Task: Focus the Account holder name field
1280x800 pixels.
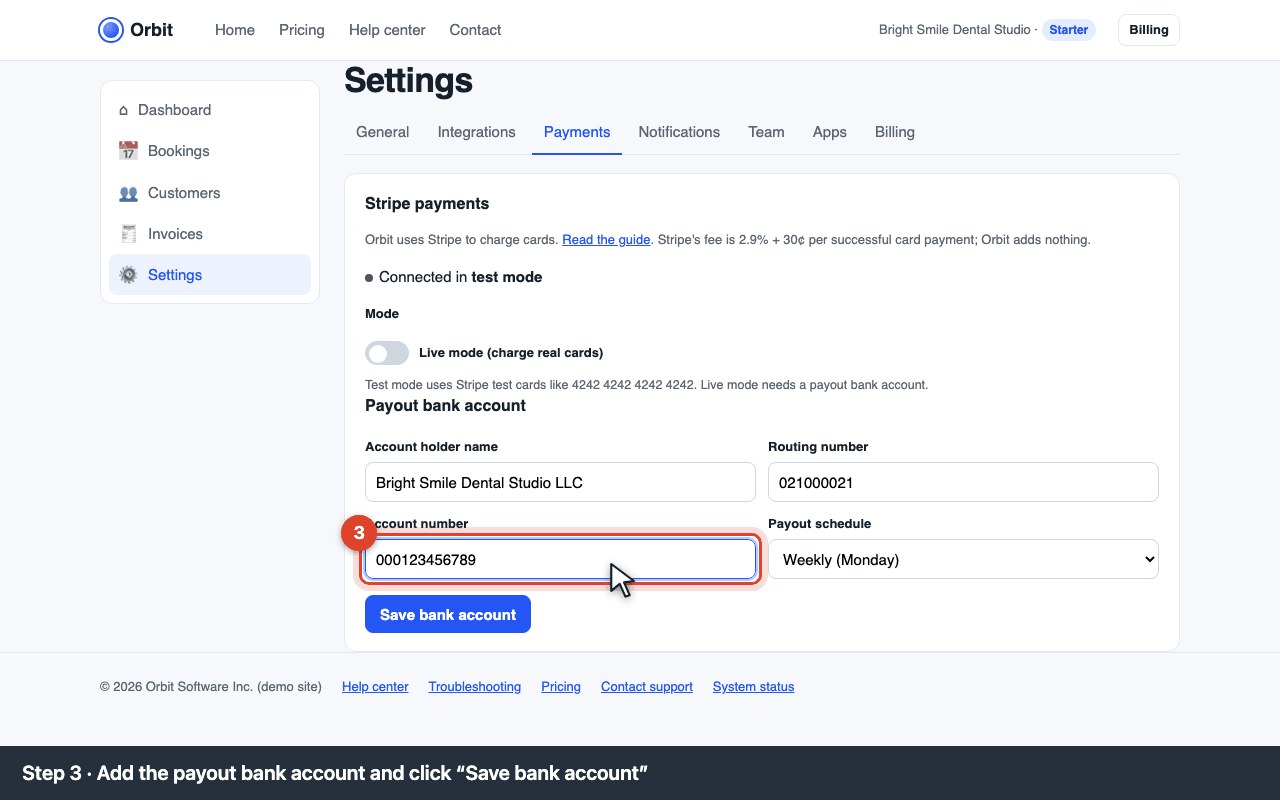Action: (560, 482)
